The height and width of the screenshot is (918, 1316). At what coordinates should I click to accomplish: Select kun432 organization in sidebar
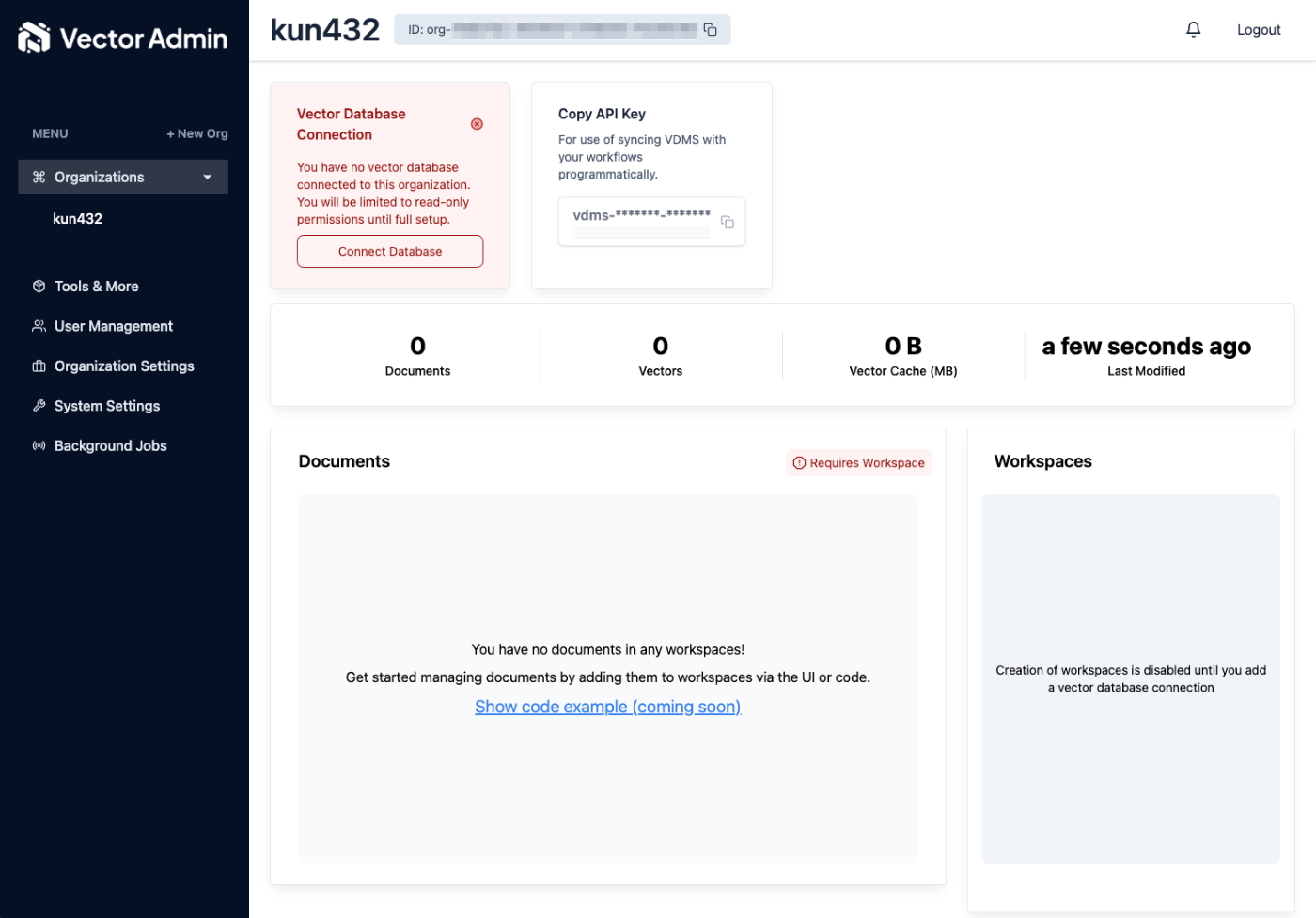pyautogui.click(x=77, y=219)
